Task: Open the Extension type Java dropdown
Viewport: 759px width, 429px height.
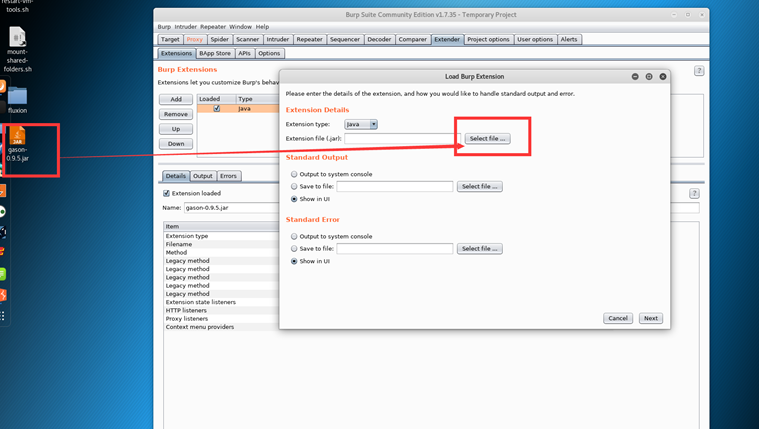Action: pyautogui.click(x=361, y=124)
